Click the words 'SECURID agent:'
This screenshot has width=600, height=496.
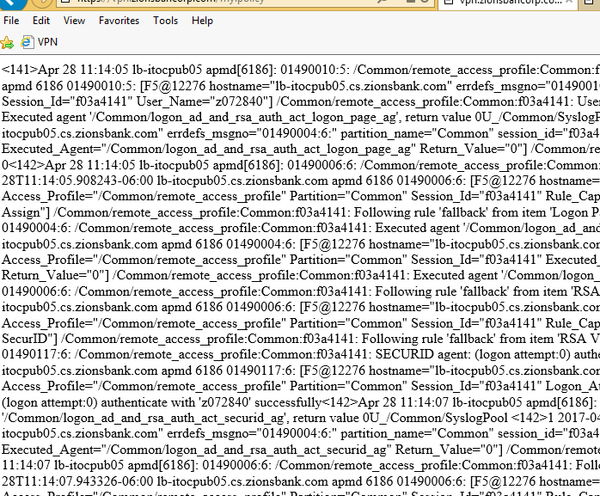tap(422, 354)
